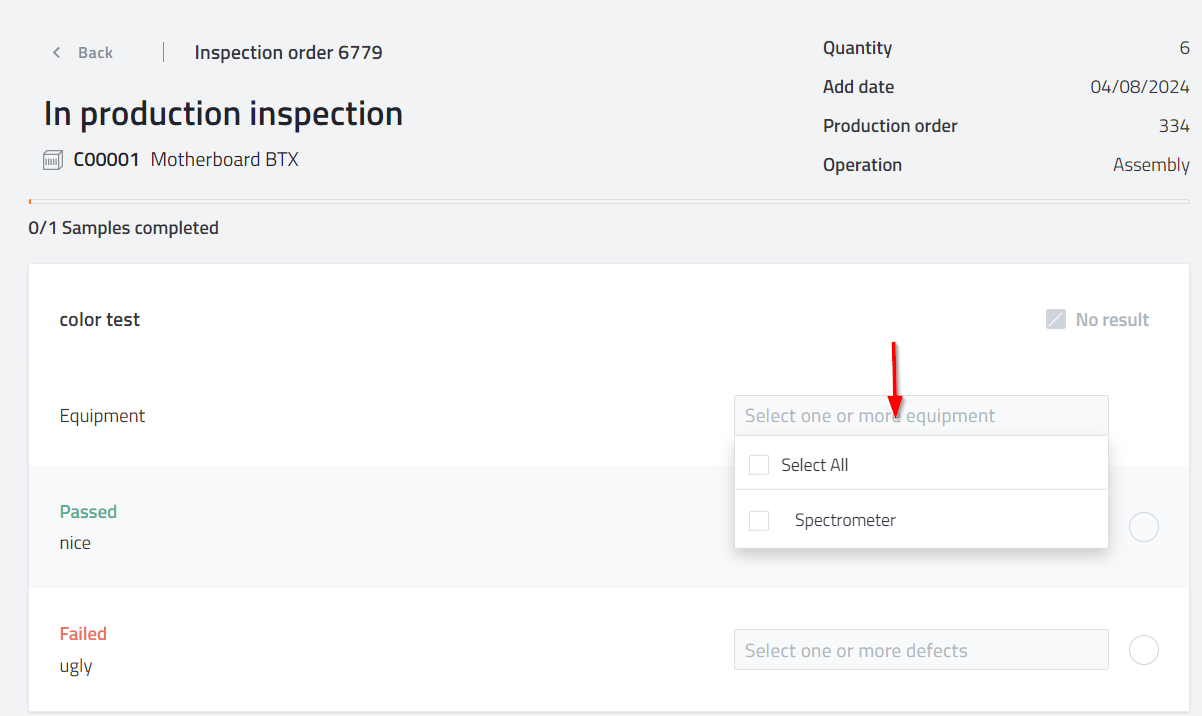Viewport: 1202px width, 716px height.
Task: Click the samples completed progress bar
Action: click(609, 202)
